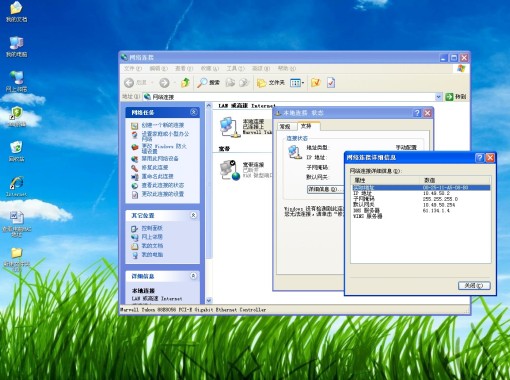Open the 文件(F) menu

tap(133, 68)
